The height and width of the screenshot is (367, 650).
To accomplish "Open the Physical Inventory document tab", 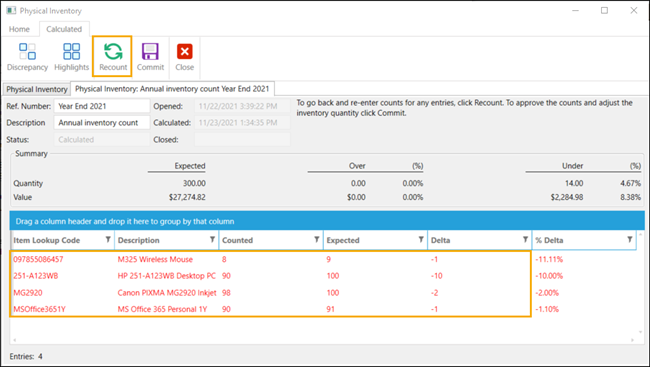I will tap(36, 89).
